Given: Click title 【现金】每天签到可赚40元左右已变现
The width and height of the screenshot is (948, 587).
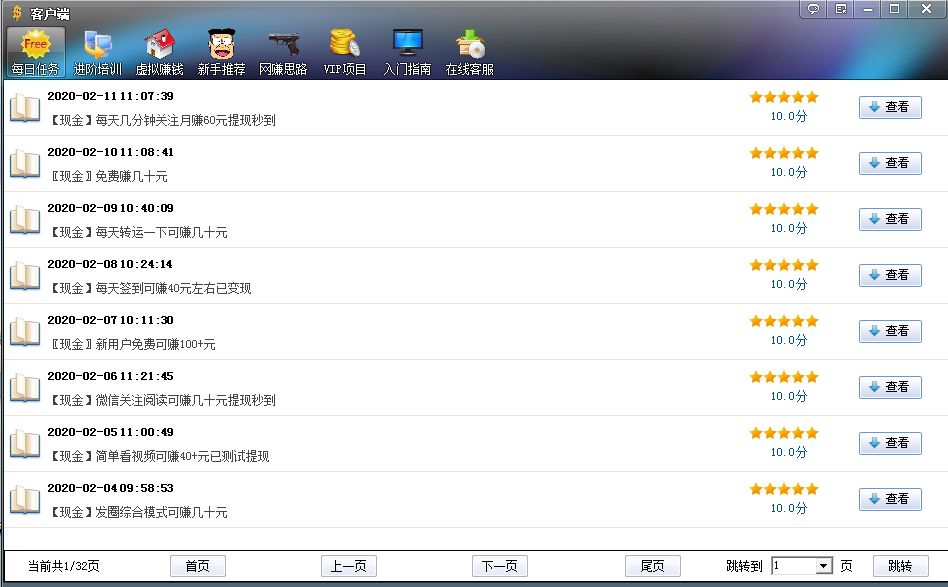Looking at the screenshot, I should (149, 288).
